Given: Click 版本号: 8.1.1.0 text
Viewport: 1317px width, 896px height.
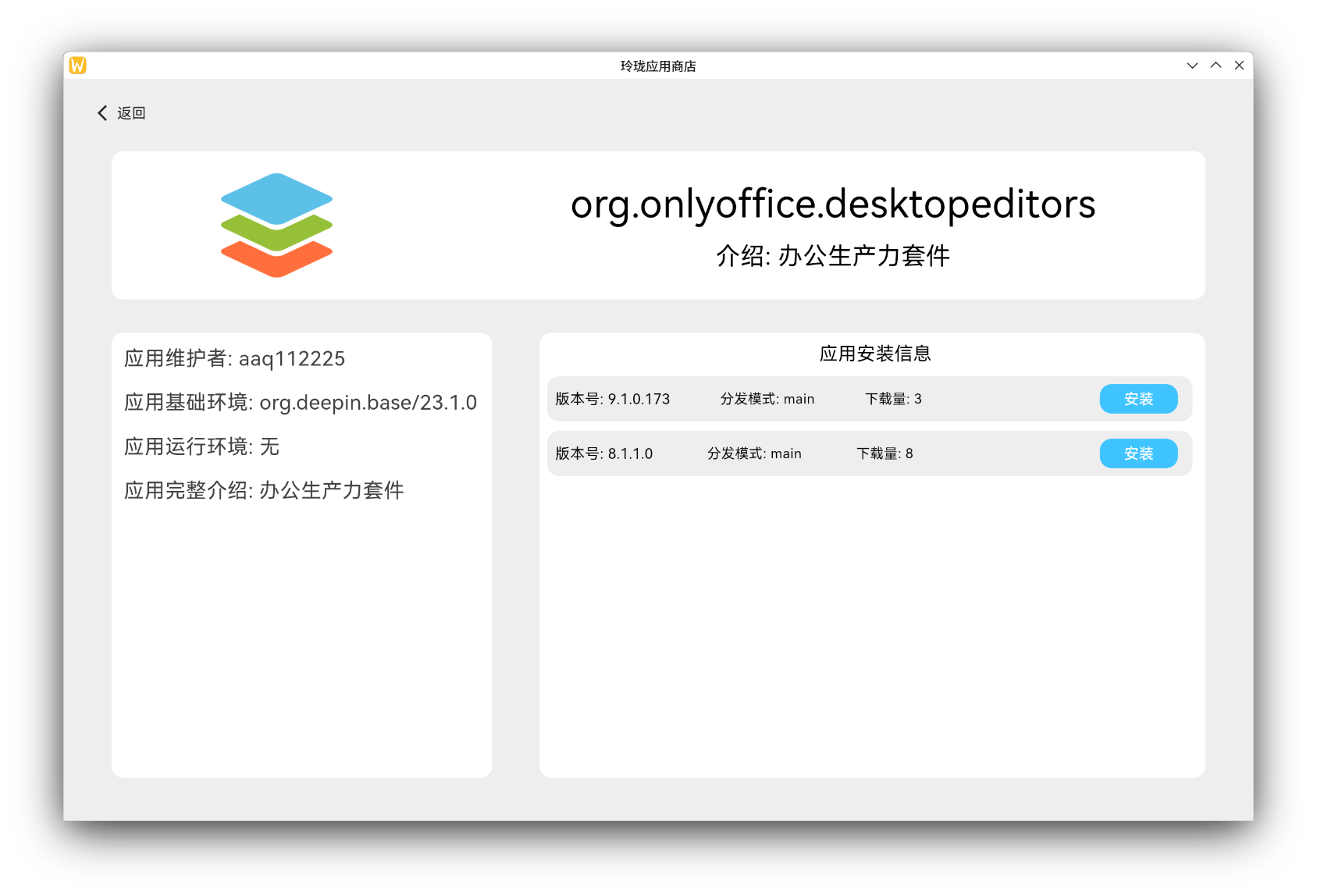Looking at the screenshot, I should [603, 453].
